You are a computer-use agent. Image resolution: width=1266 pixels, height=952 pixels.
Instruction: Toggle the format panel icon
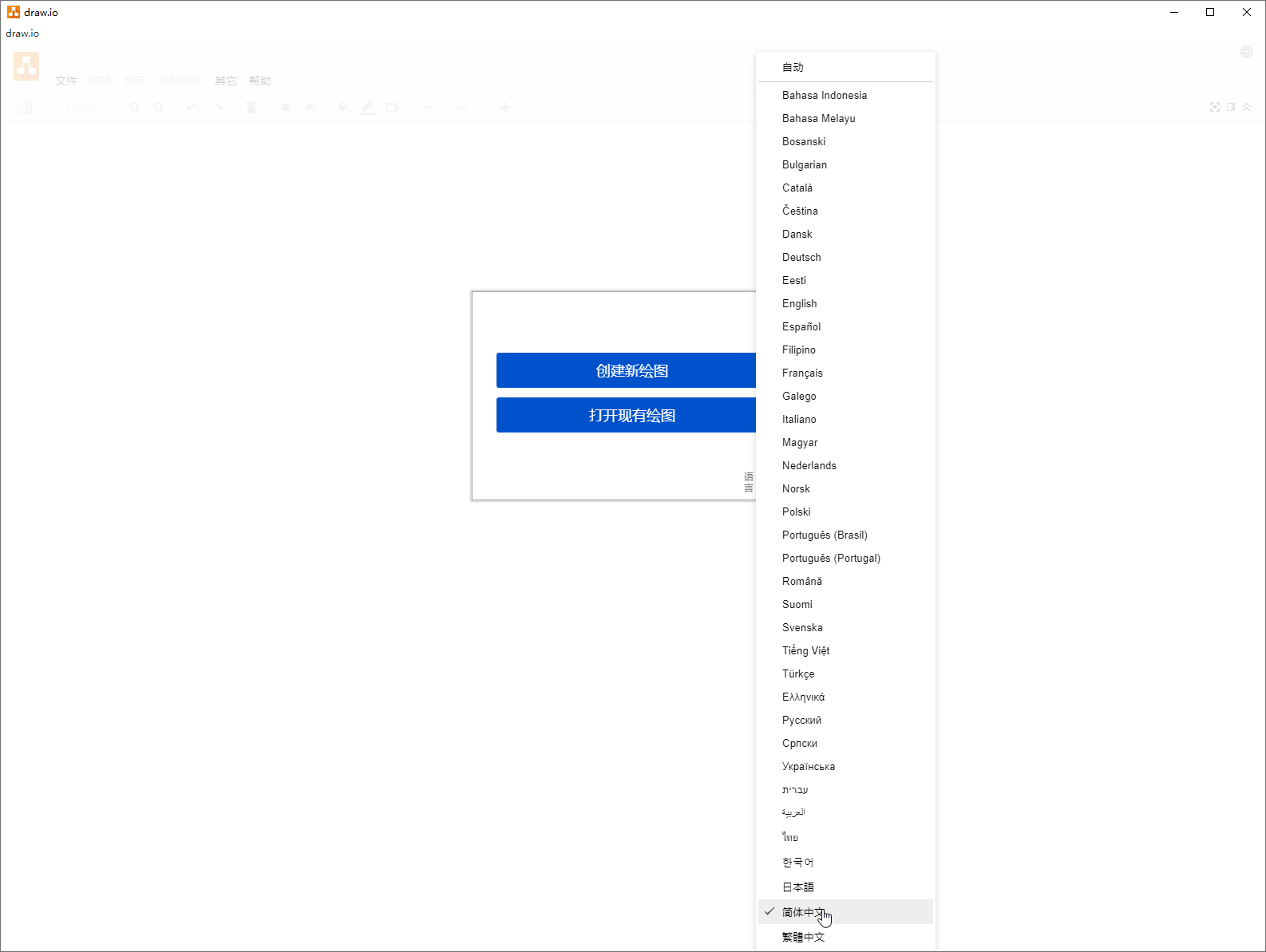1231,107
